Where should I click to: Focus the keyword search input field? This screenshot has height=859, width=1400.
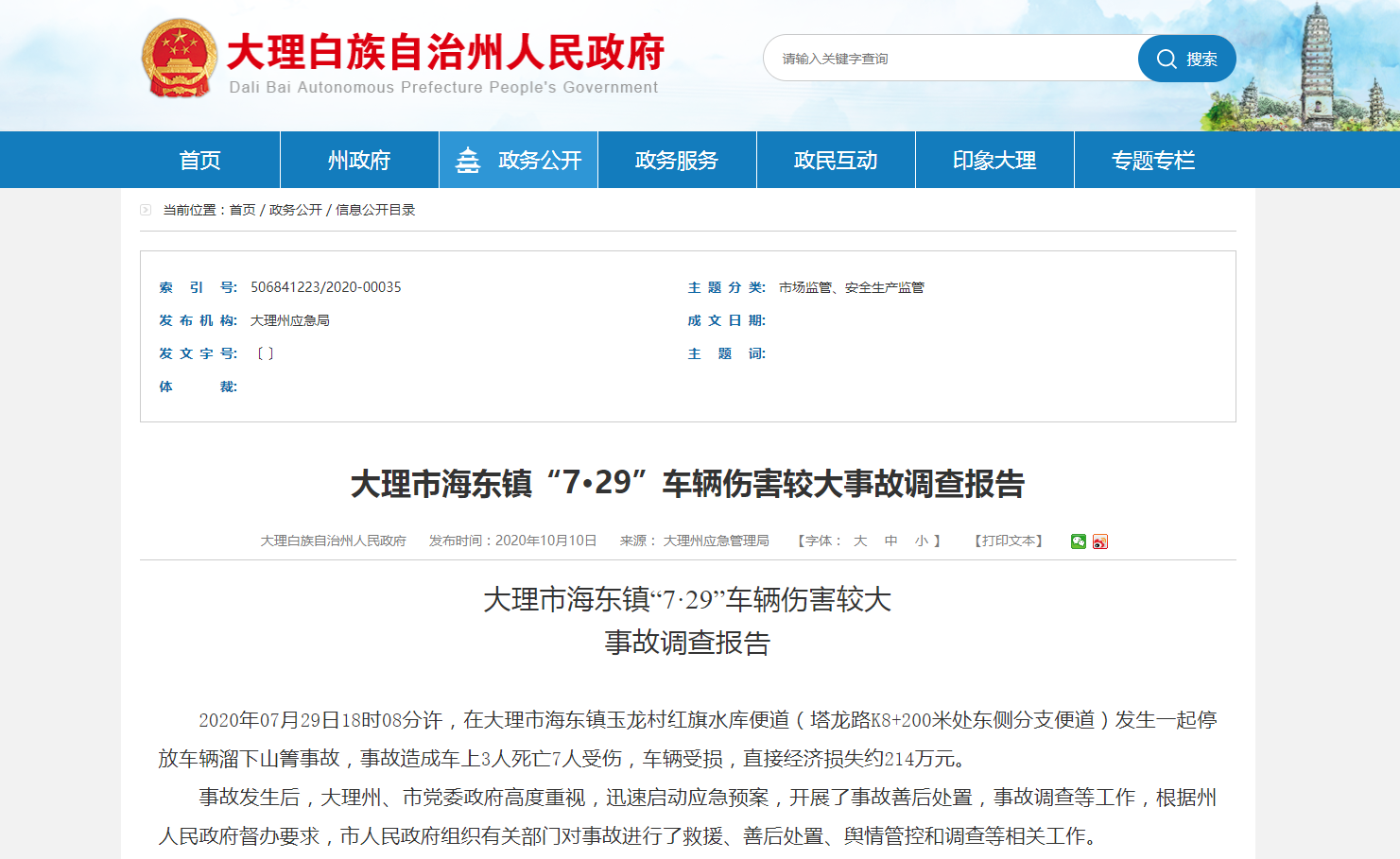click(950, 59)
